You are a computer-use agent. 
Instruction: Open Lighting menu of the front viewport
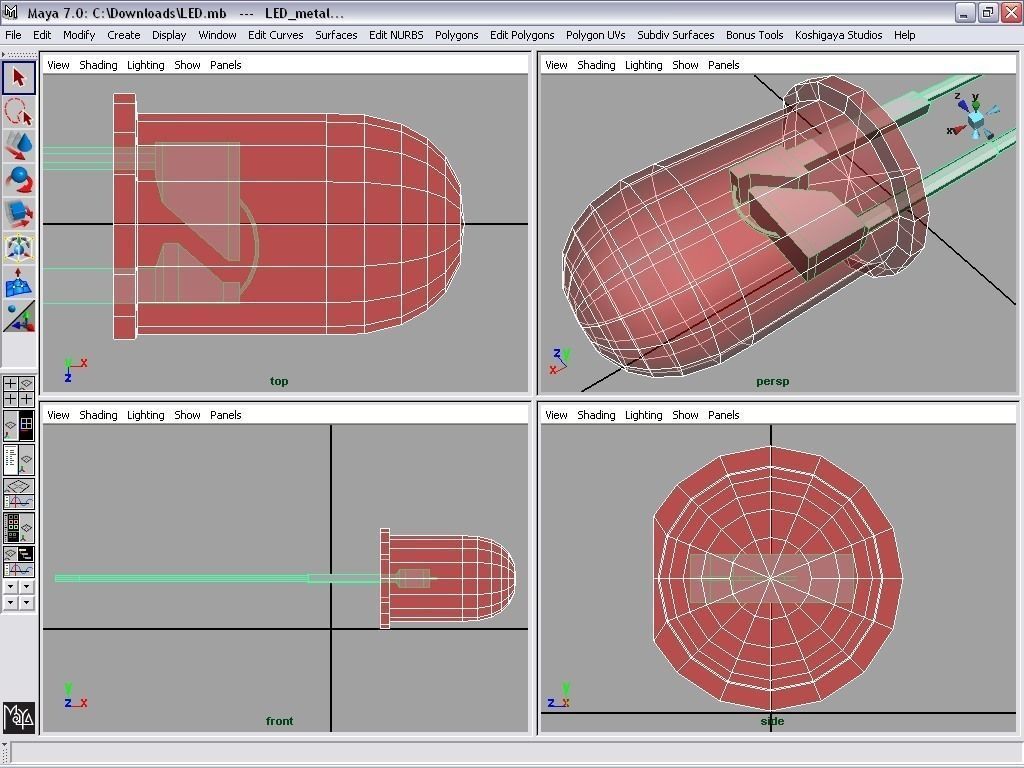[146, 415]
